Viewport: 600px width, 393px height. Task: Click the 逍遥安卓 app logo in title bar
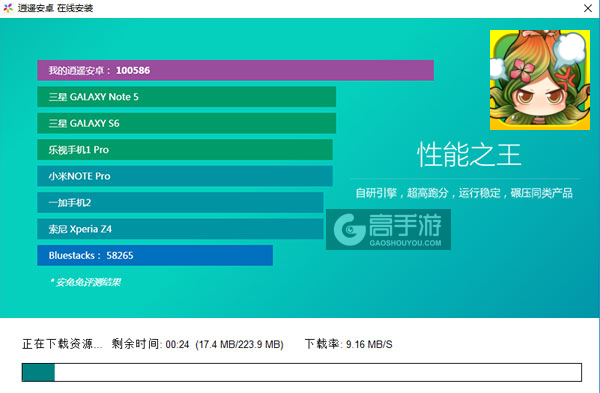[x=8, y=8]
